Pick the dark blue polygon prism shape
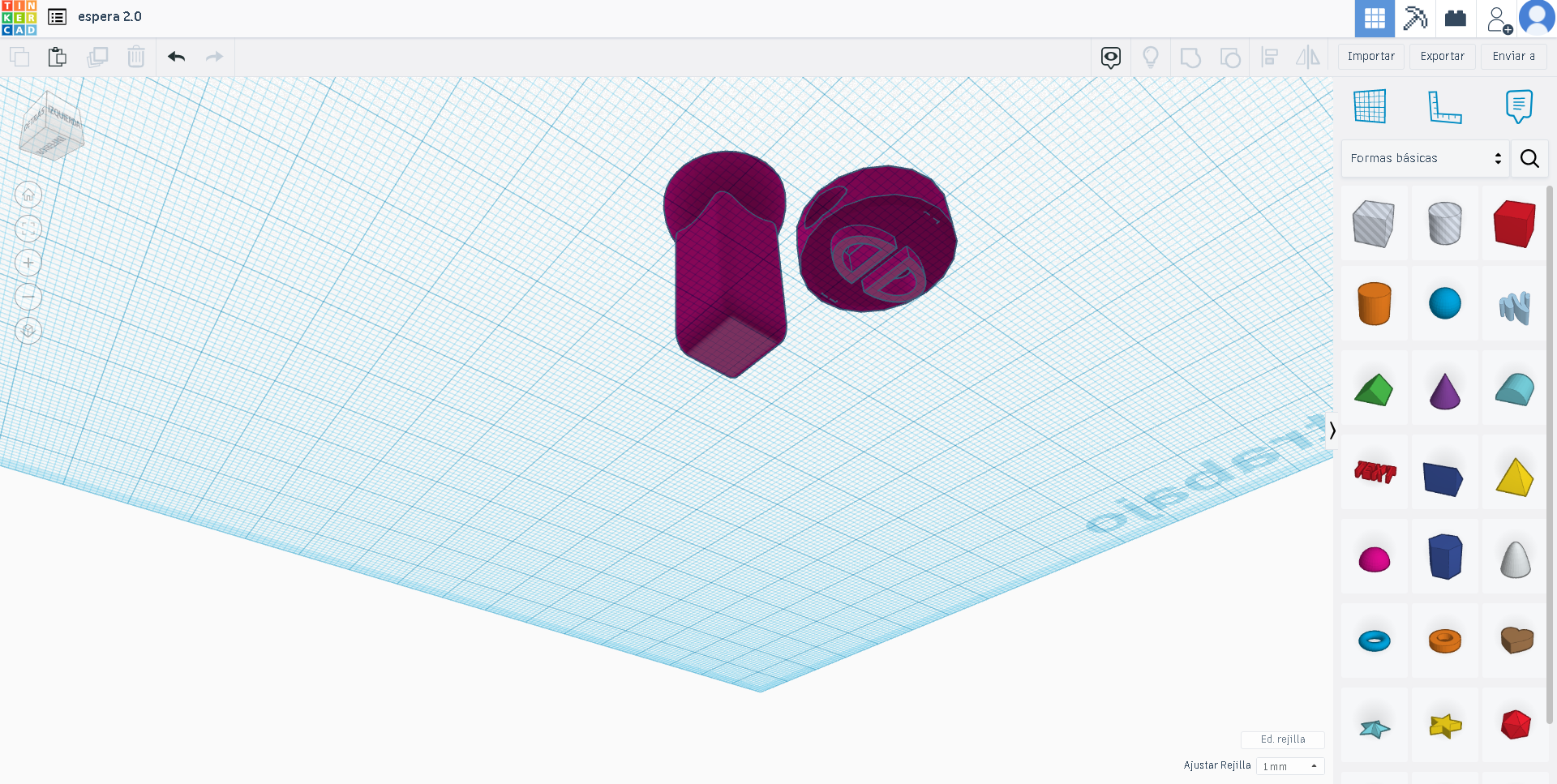Screen dimensions: 1557x784 coord(1445,557)
